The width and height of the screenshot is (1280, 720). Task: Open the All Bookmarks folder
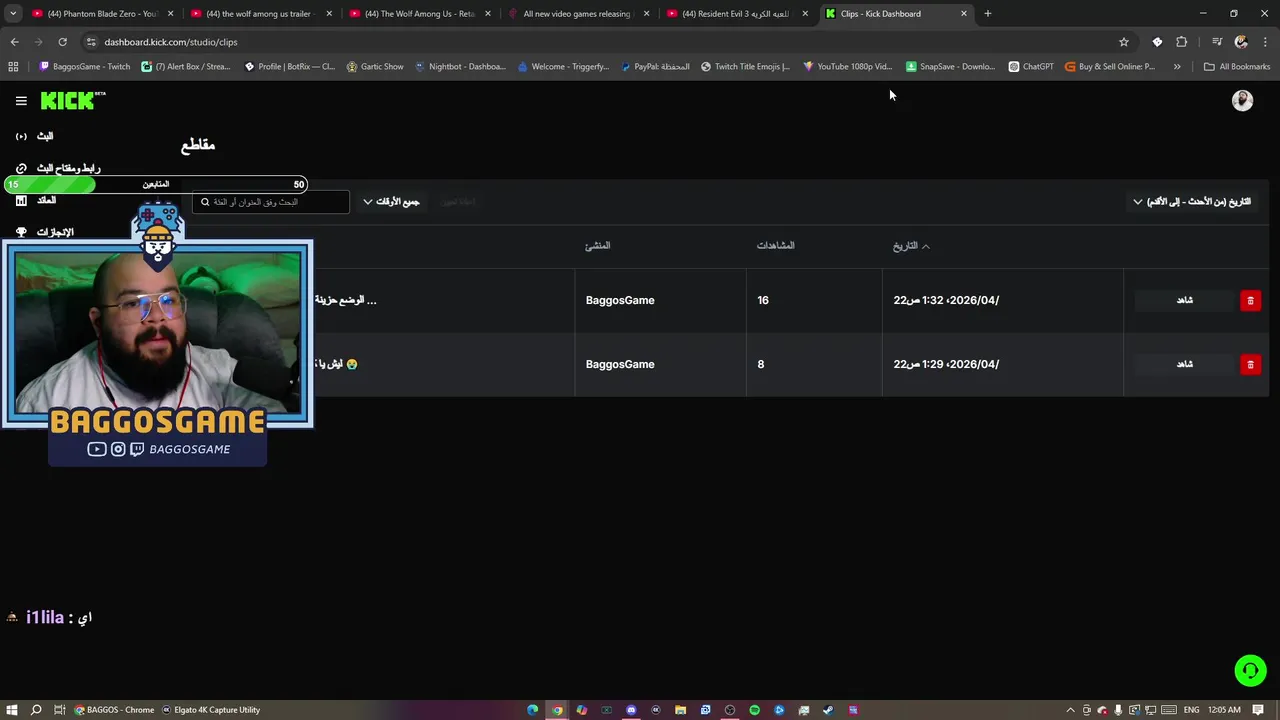pos(1237,67)
